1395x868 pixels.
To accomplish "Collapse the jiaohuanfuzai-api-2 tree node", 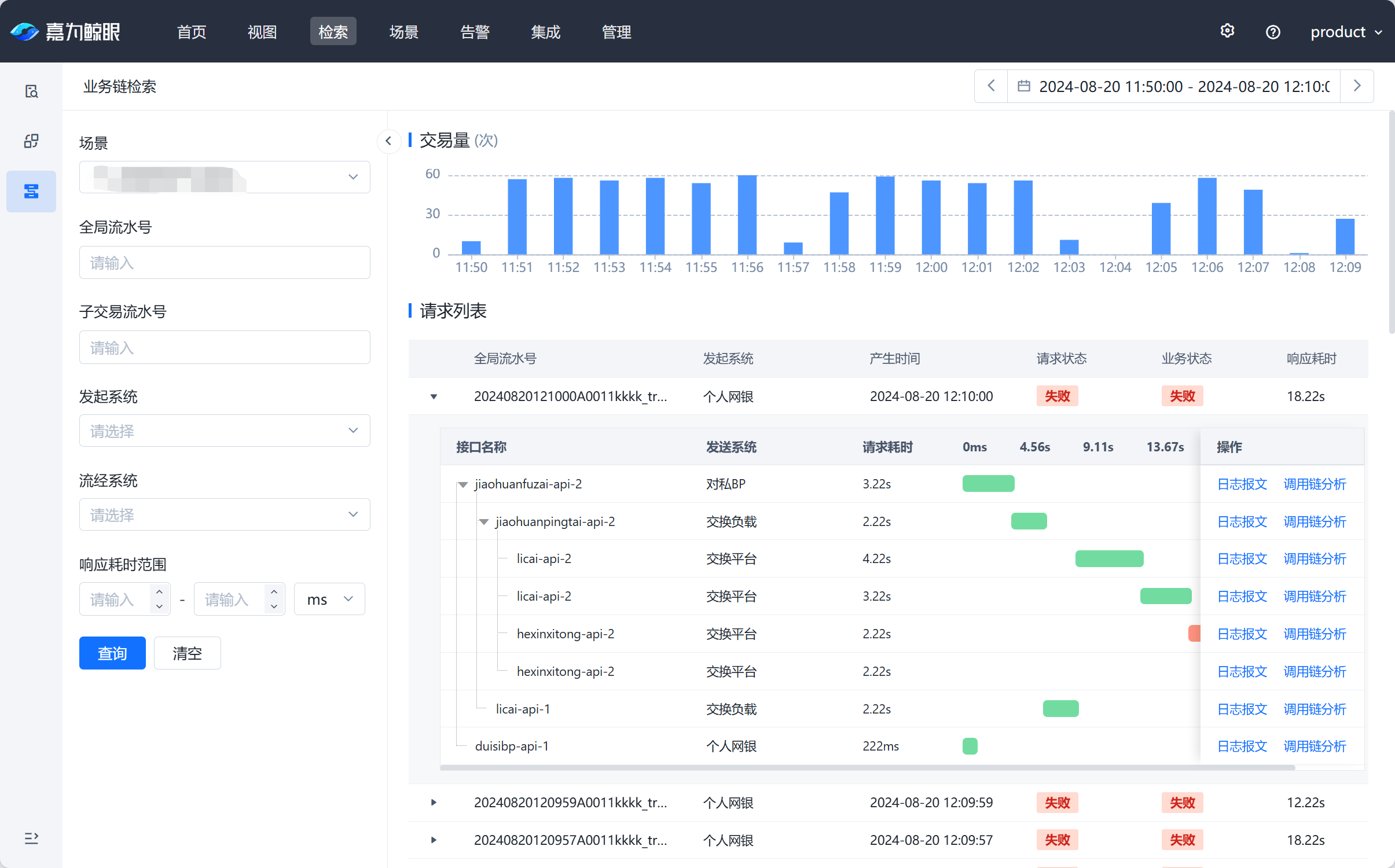I will click(463, 484).
